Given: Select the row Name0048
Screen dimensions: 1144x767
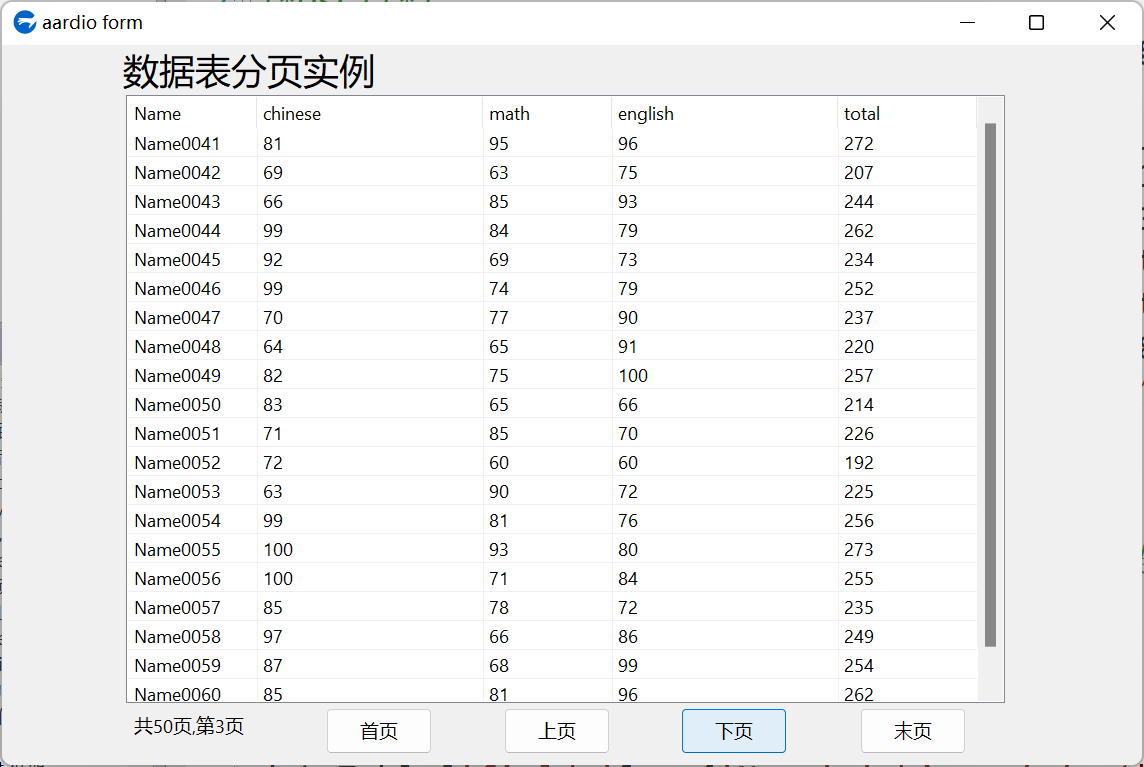Looking at the screenshot, I should click(552, 347).
